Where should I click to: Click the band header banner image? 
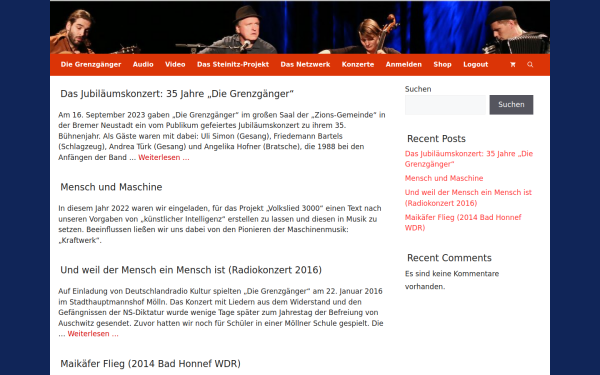click(300, 27)
